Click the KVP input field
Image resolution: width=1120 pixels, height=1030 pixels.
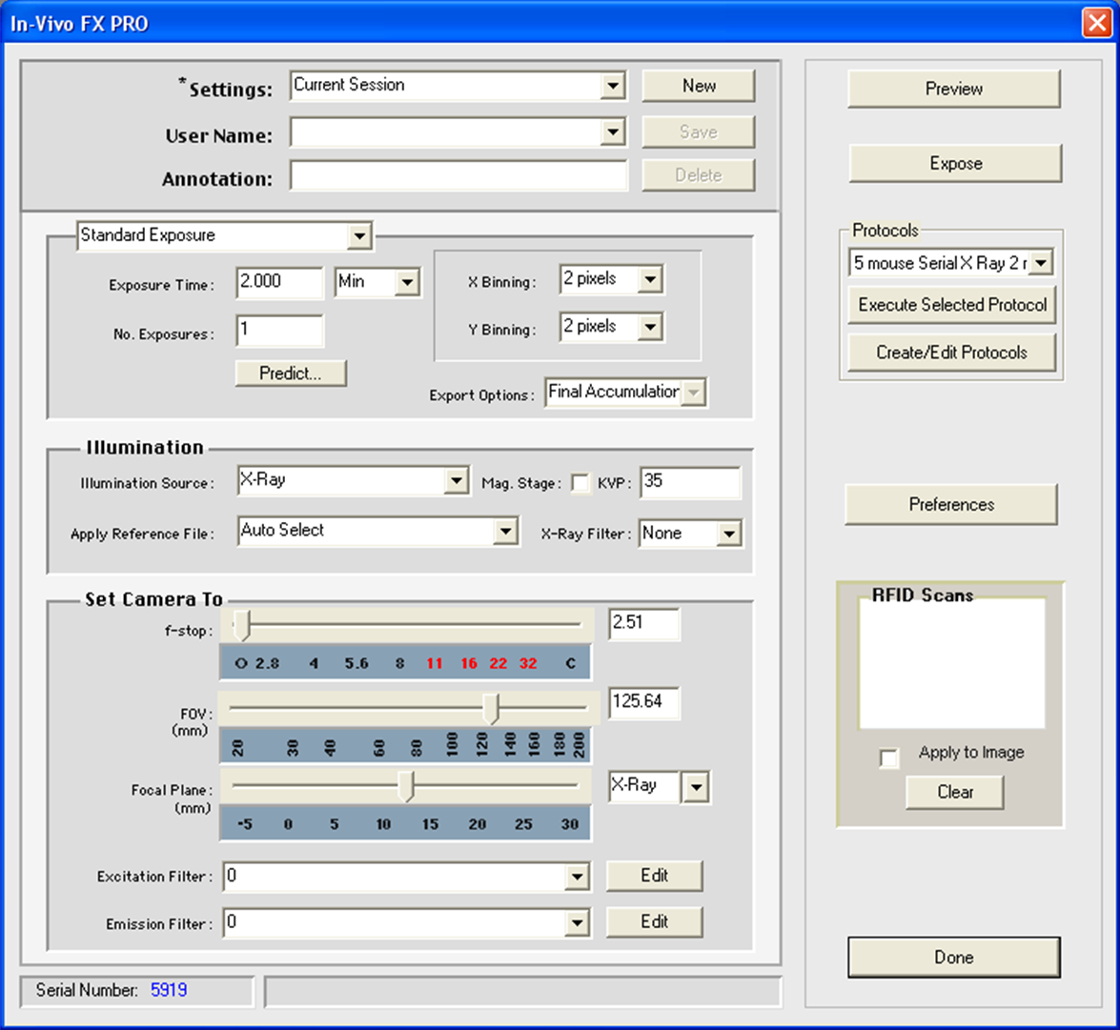pyautogui.click(x=690, y=482)
